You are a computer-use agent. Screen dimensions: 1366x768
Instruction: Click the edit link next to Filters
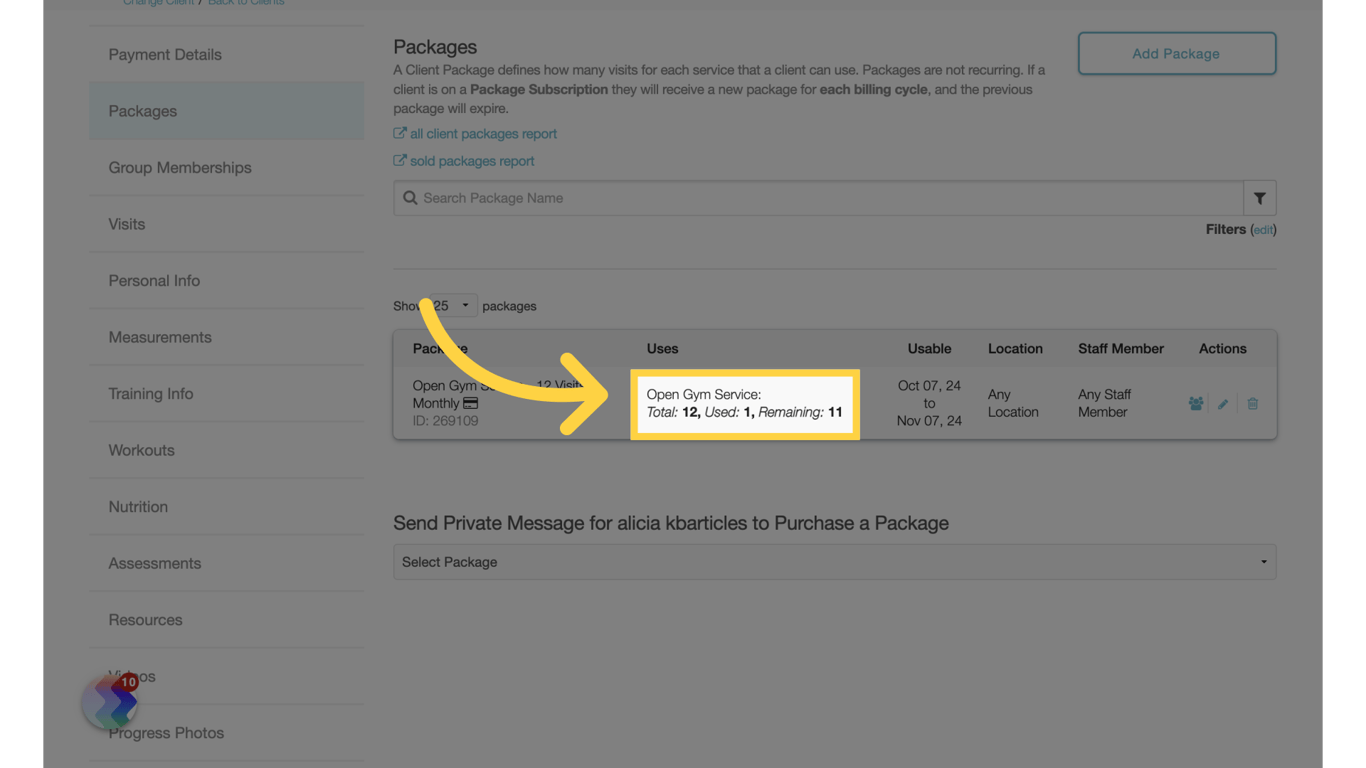(1263, 230)
